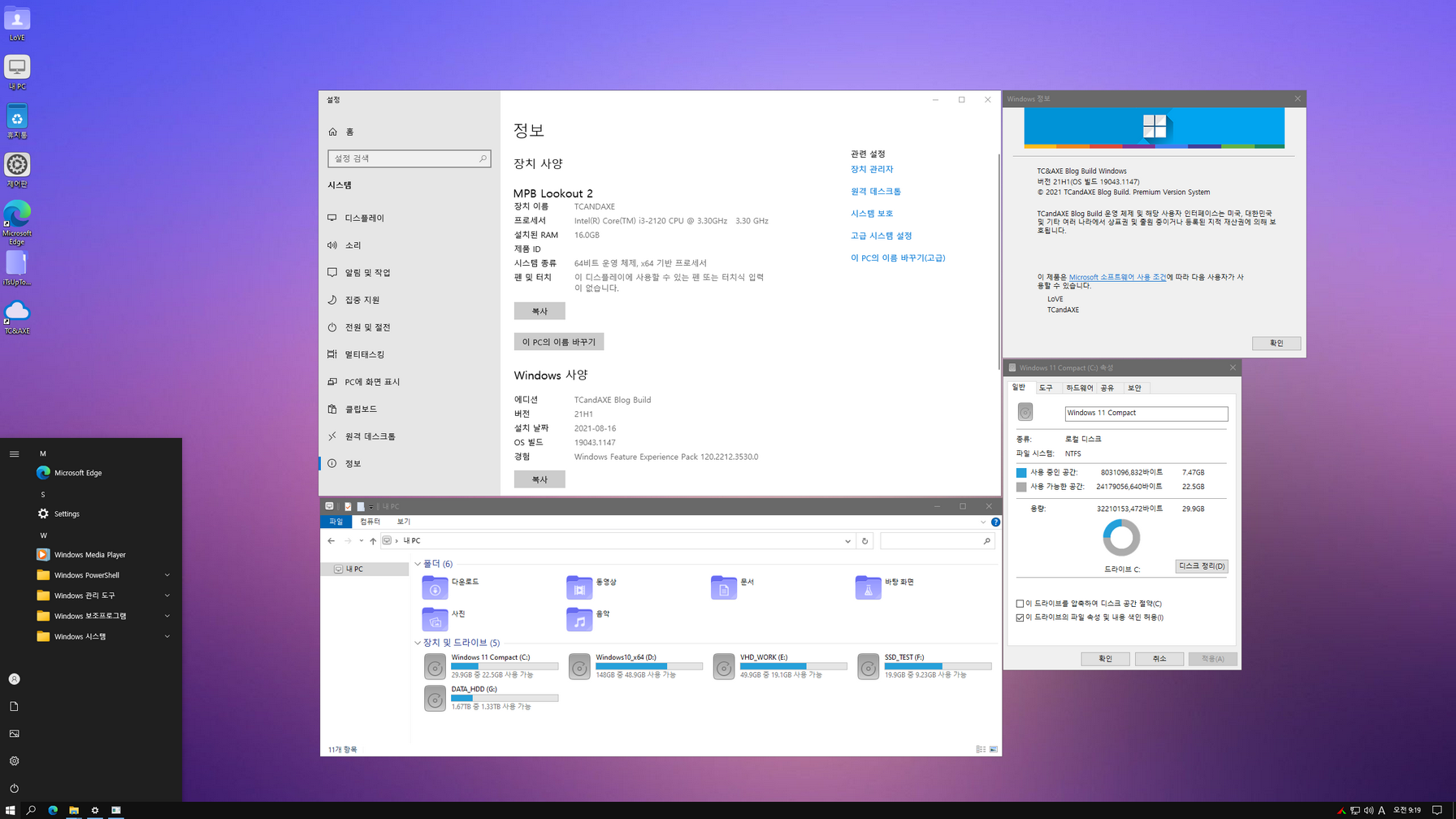
Task: Click 확인 in Windows 정보 dialog
Action: 1276,343
